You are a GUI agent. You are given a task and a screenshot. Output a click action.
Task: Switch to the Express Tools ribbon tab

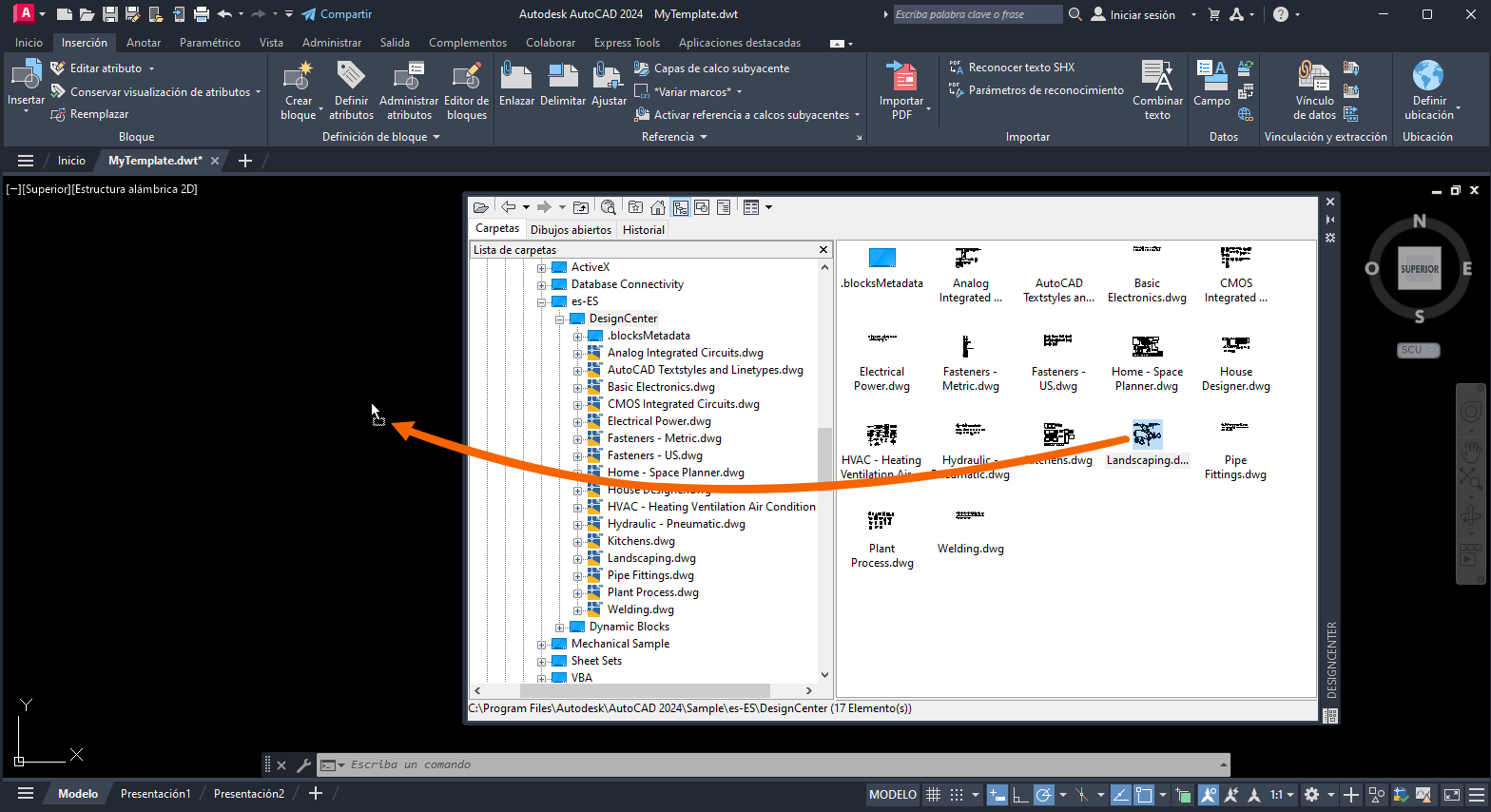point(627,43)
